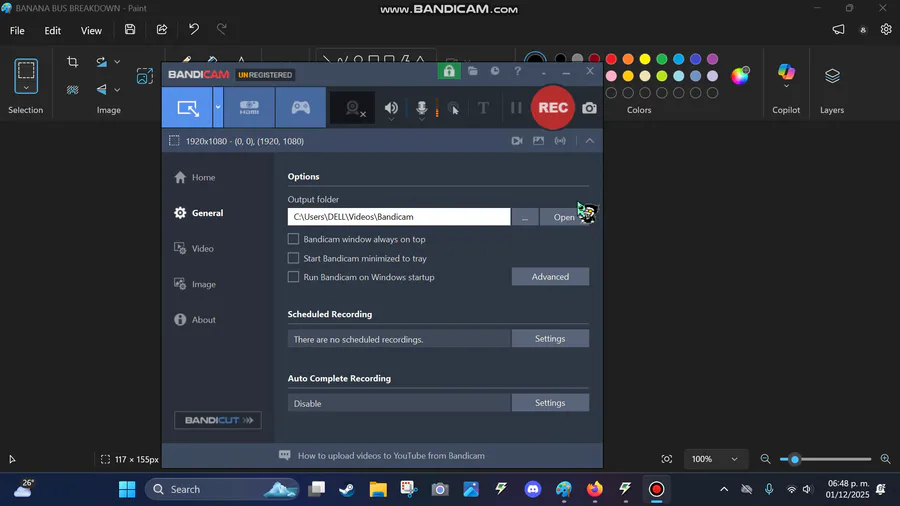Click the broadcast signal icon in status bar

coord(560,141)
